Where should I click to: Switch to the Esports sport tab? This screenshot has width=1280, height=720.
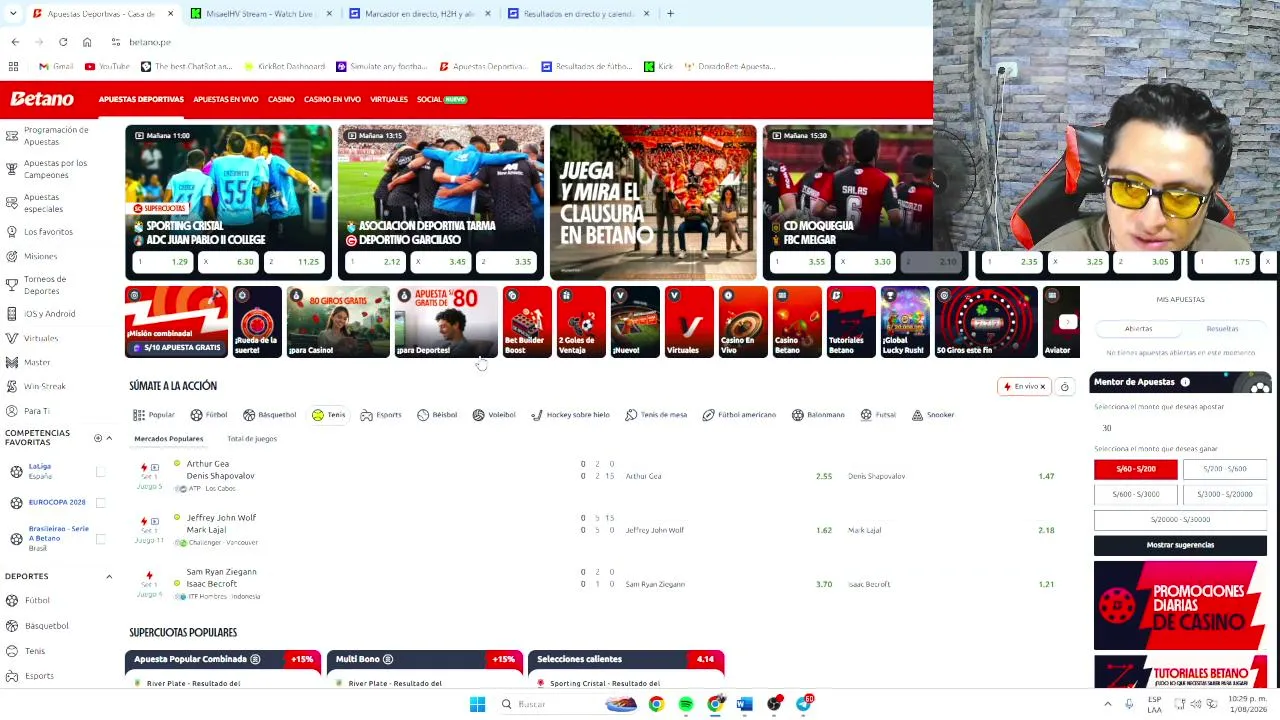(381, 415)
